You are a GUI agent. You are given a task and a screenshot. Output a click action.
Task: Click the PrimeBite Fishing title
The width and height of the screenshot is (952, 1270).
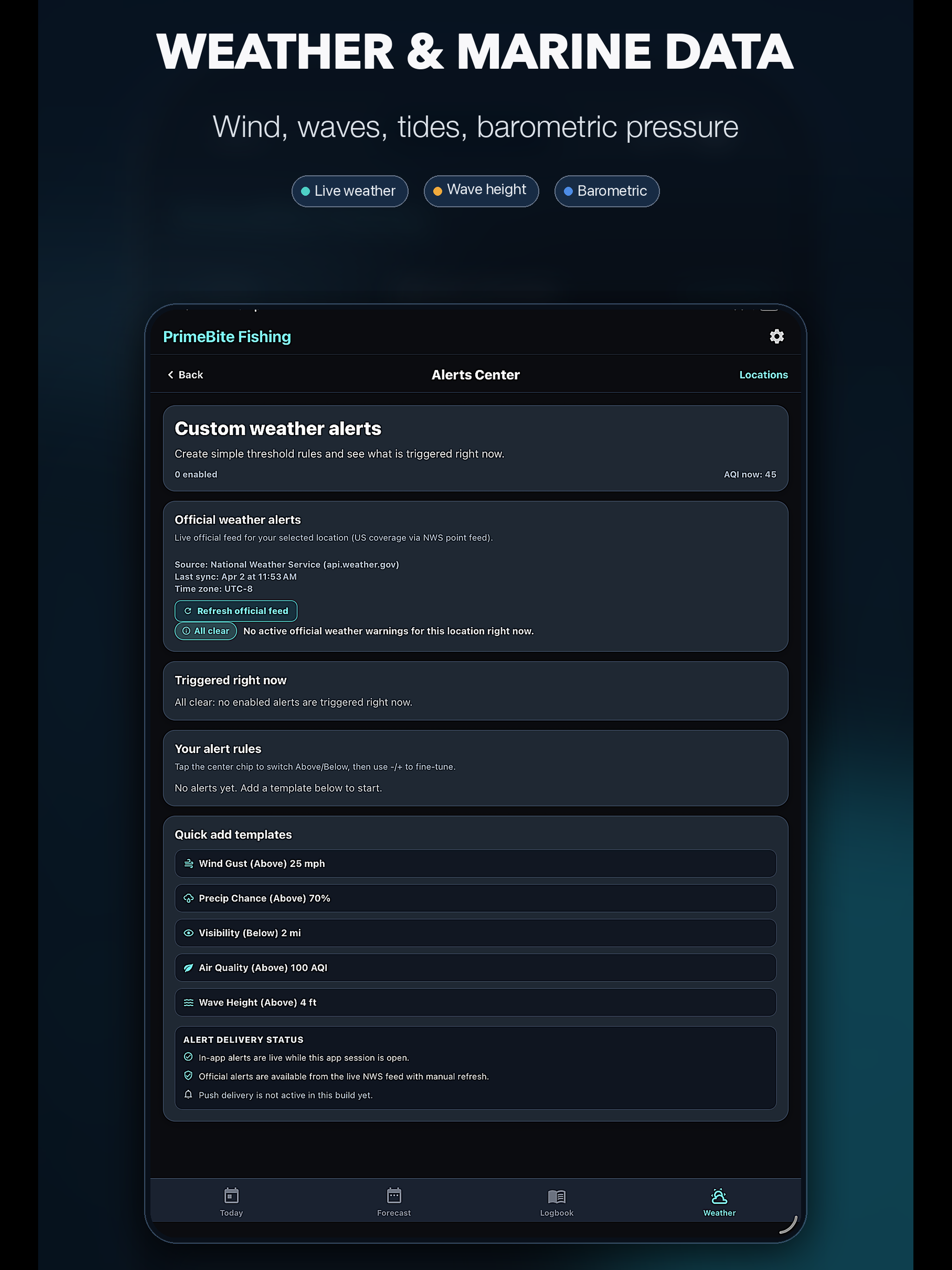(227, 337)
